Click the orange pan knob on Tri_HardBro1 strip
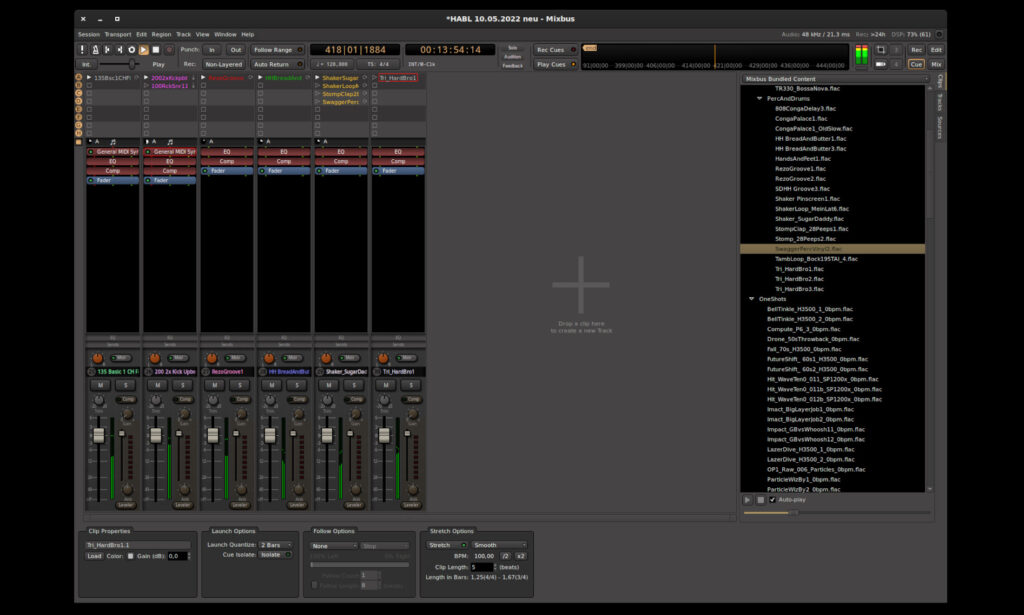This screenshot has width=1024, height=615. point(383,358)
